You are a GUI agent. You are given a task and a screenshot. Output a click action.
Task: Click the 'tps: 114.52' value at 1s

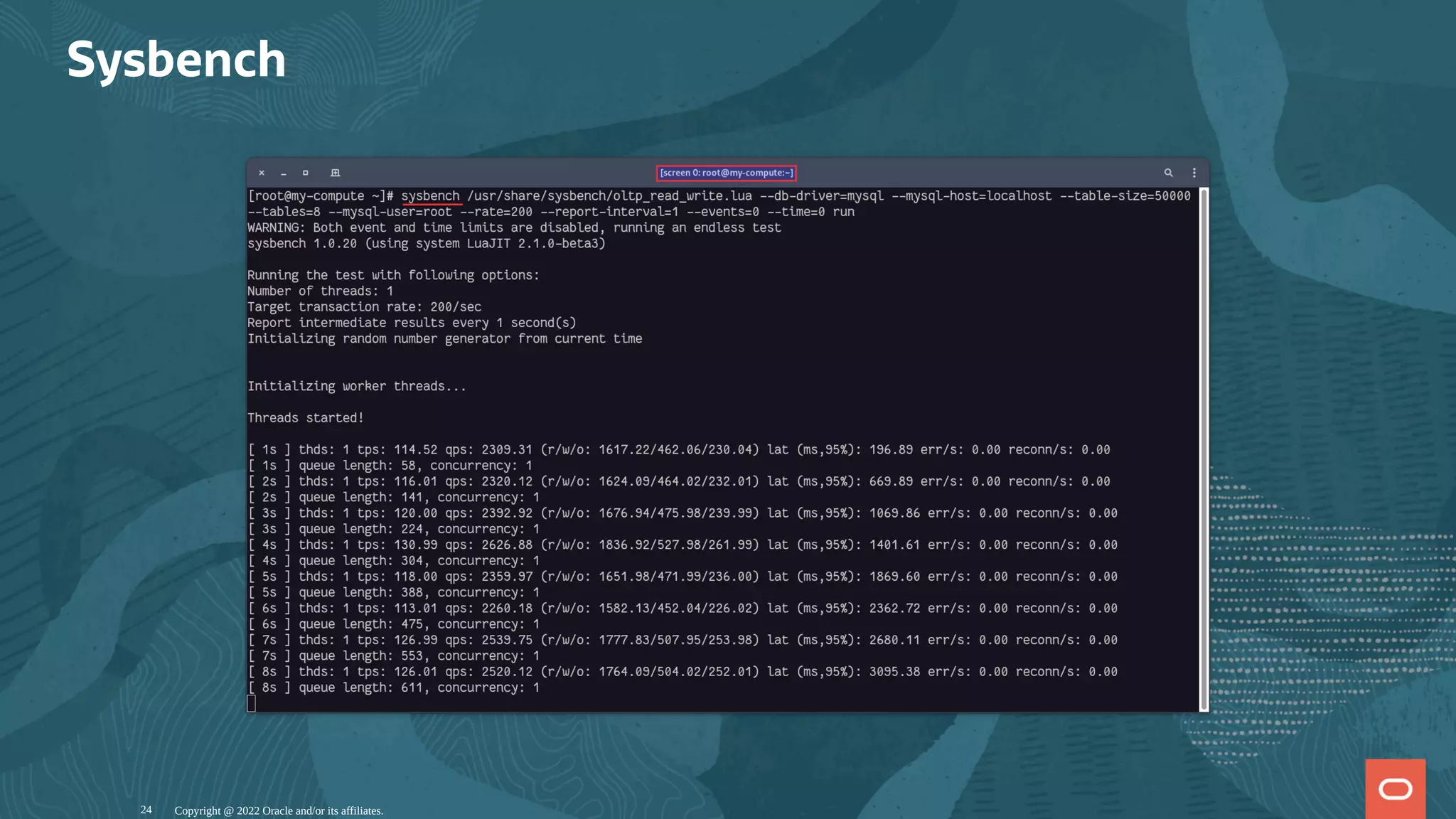(397, 449)
